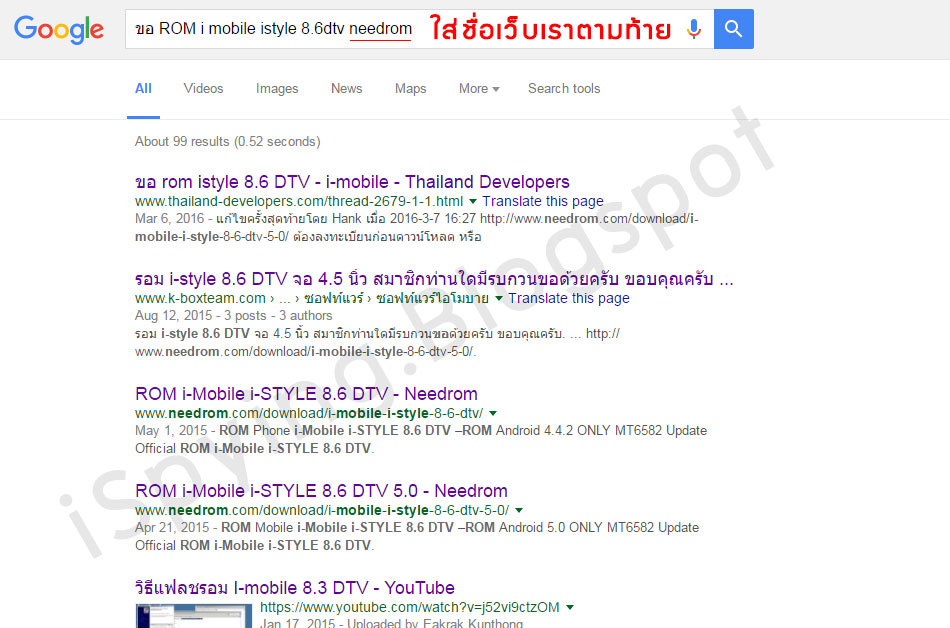
Task: Click the blue magnifier search button
Action: point(734,28)
